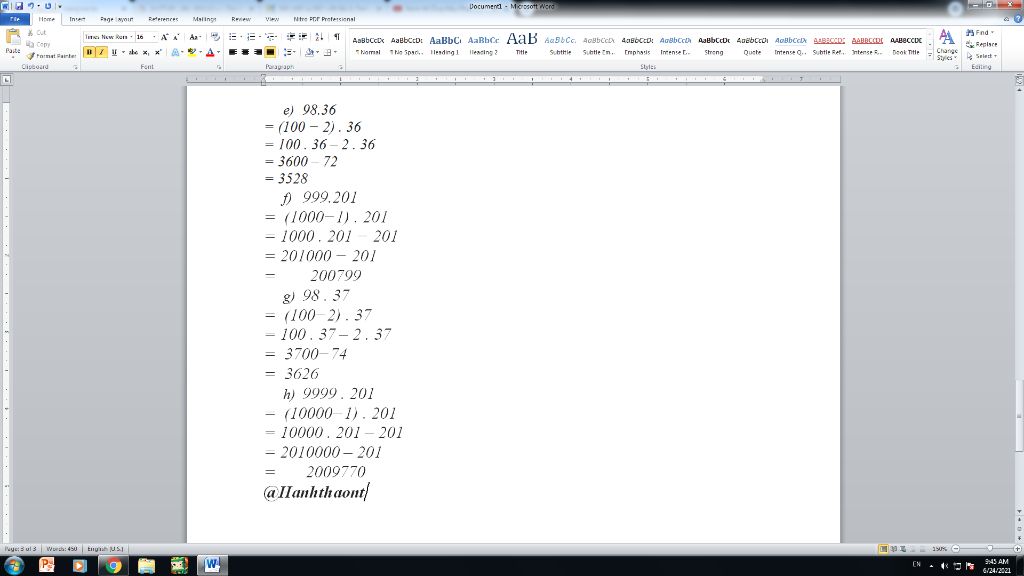Open Chrome from the taskbar
Image resolution: width=1024 pixels, height=576 pixels.
[114, 566]
